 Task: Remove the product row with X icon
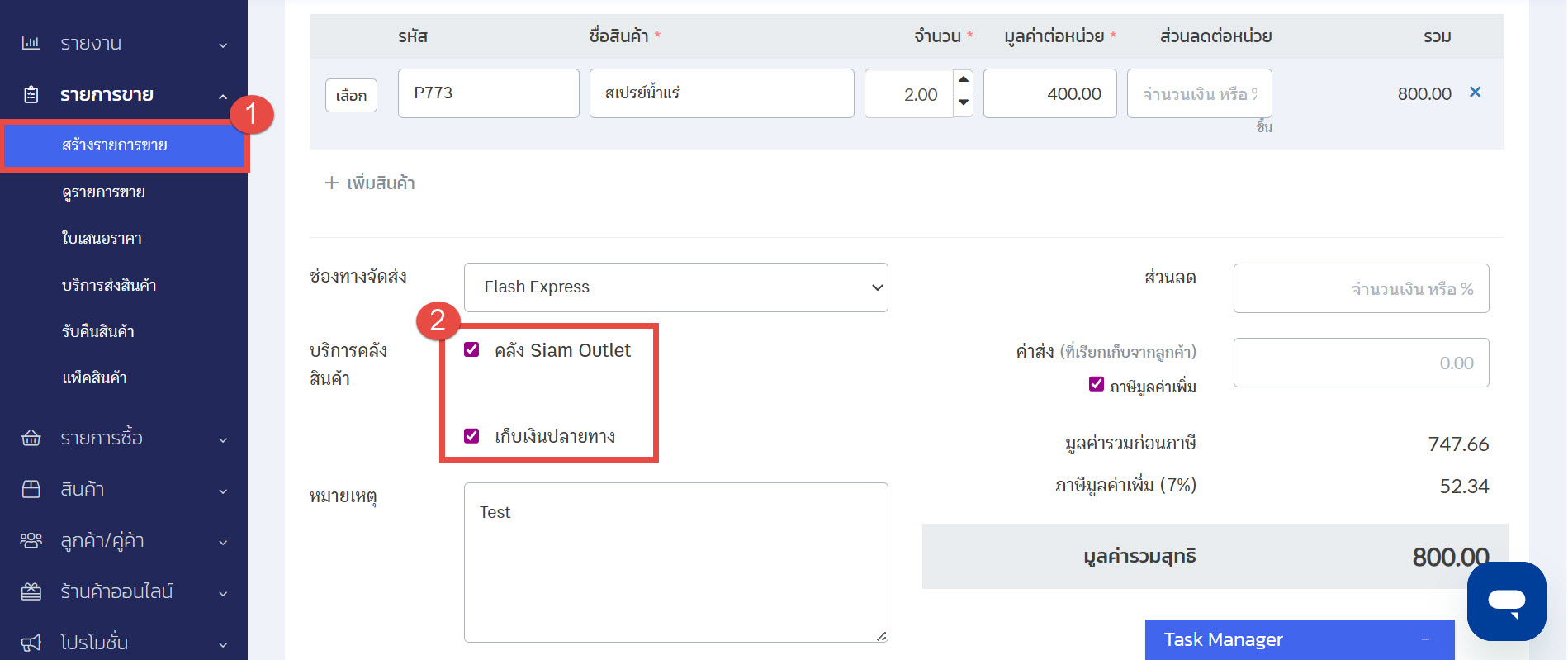(1475, 93)
